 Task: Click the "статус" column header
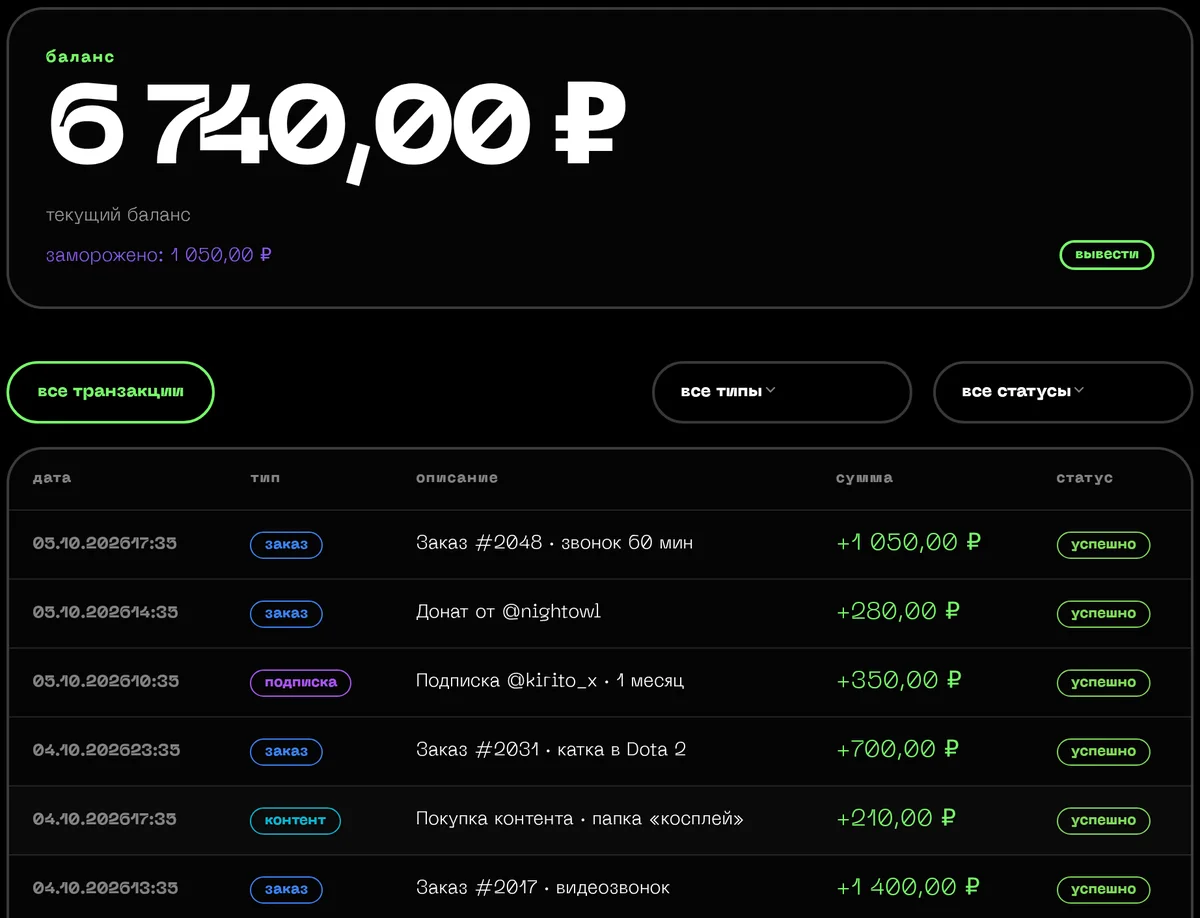(x=1085, y=478)
